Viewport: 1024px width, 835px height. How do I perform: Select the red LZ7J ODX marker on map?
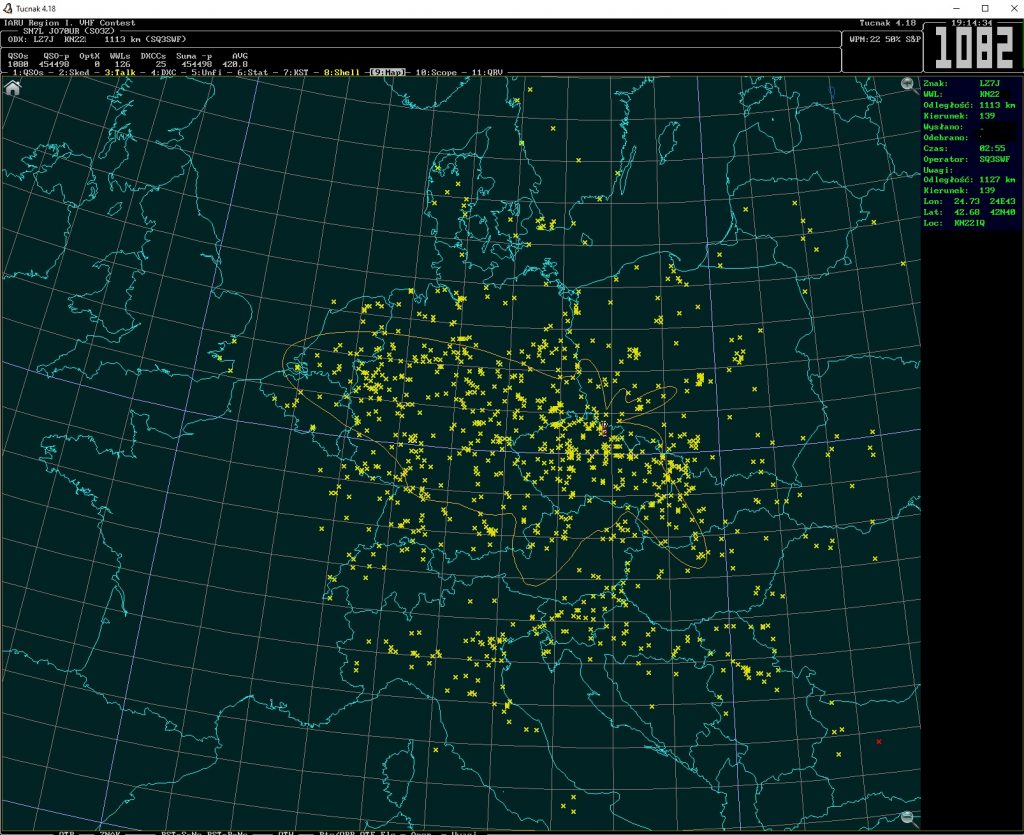pos(879,742)
